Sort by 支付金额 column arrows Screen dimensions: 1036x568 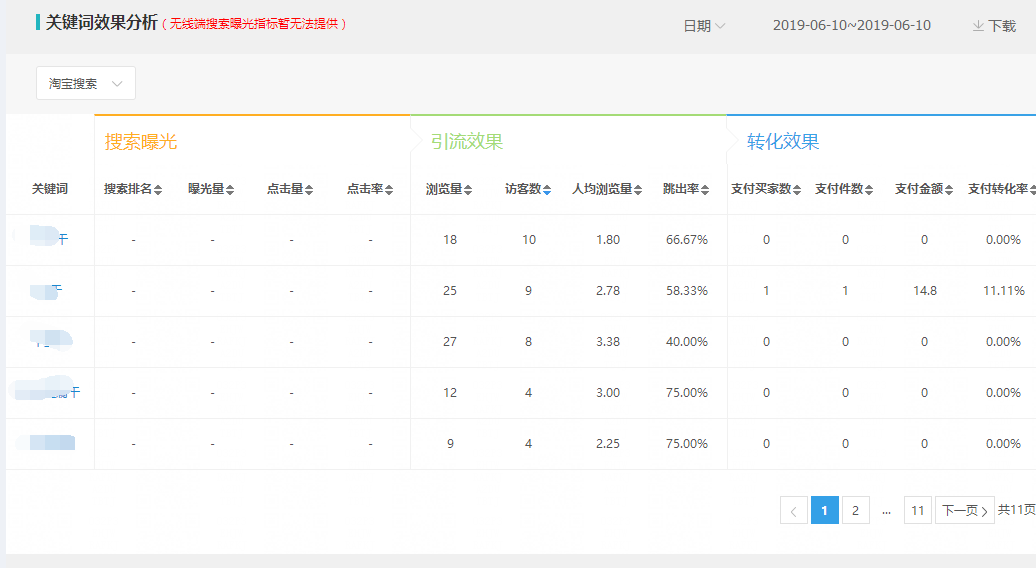tap(949, 190)
